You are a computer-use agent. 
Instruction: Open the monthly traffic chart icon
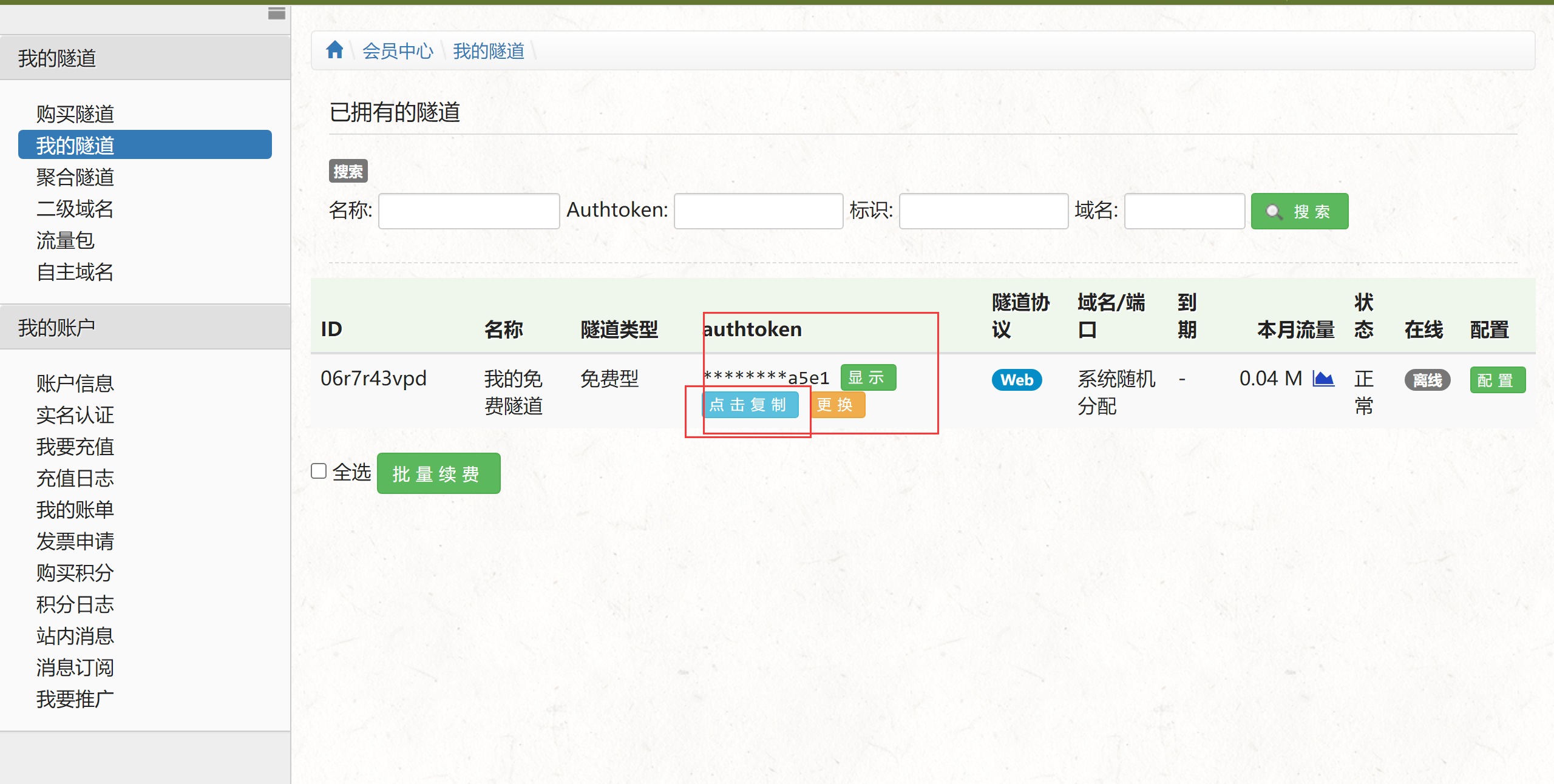pyautogui.click(x=1323, y=379)
